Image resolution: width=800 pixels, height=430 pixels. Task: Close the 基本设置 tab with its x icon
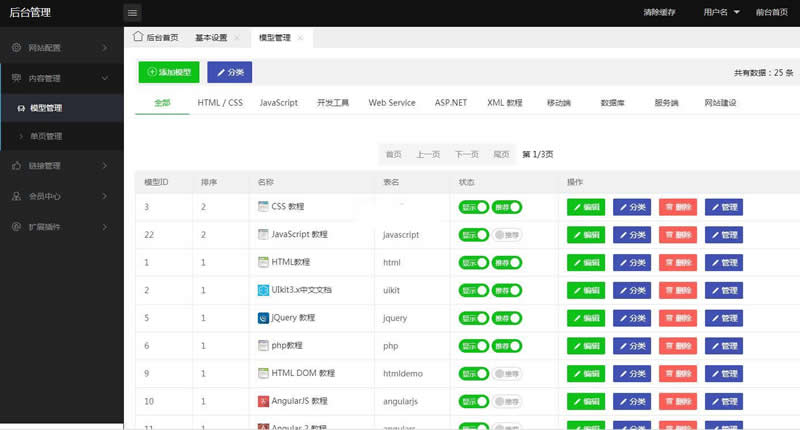click(x=237, y=38)
